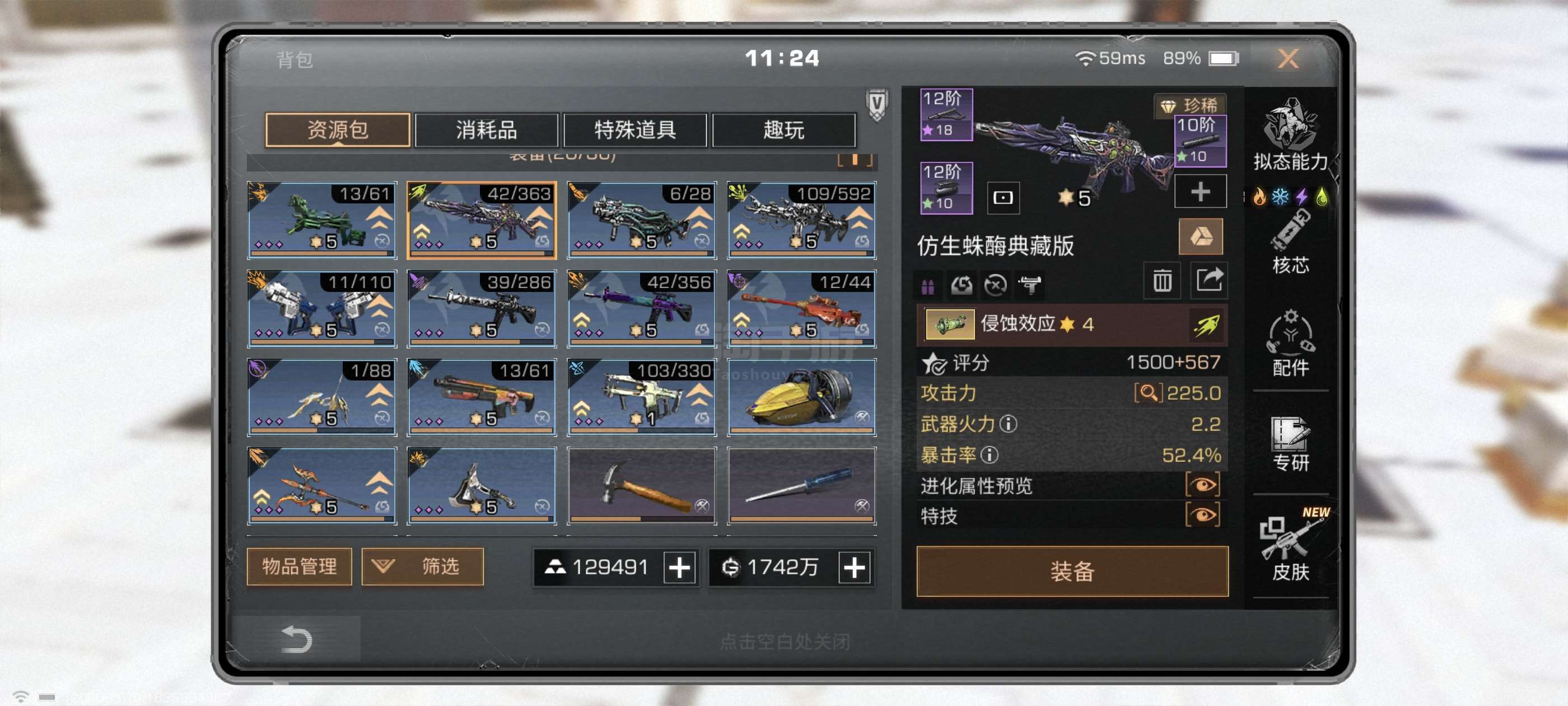Click the share arrow icon

point(1209,281)
